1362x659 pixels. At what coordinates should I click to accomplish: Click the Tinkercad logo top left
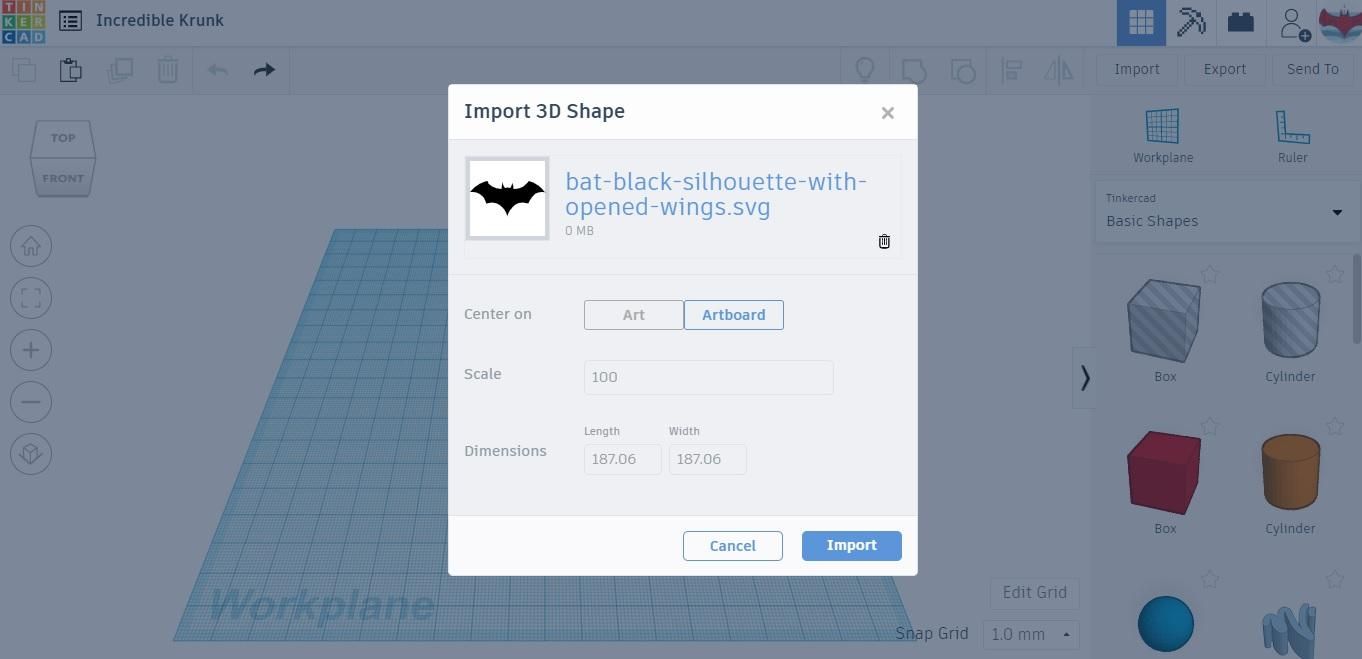(x=23, y=20)
